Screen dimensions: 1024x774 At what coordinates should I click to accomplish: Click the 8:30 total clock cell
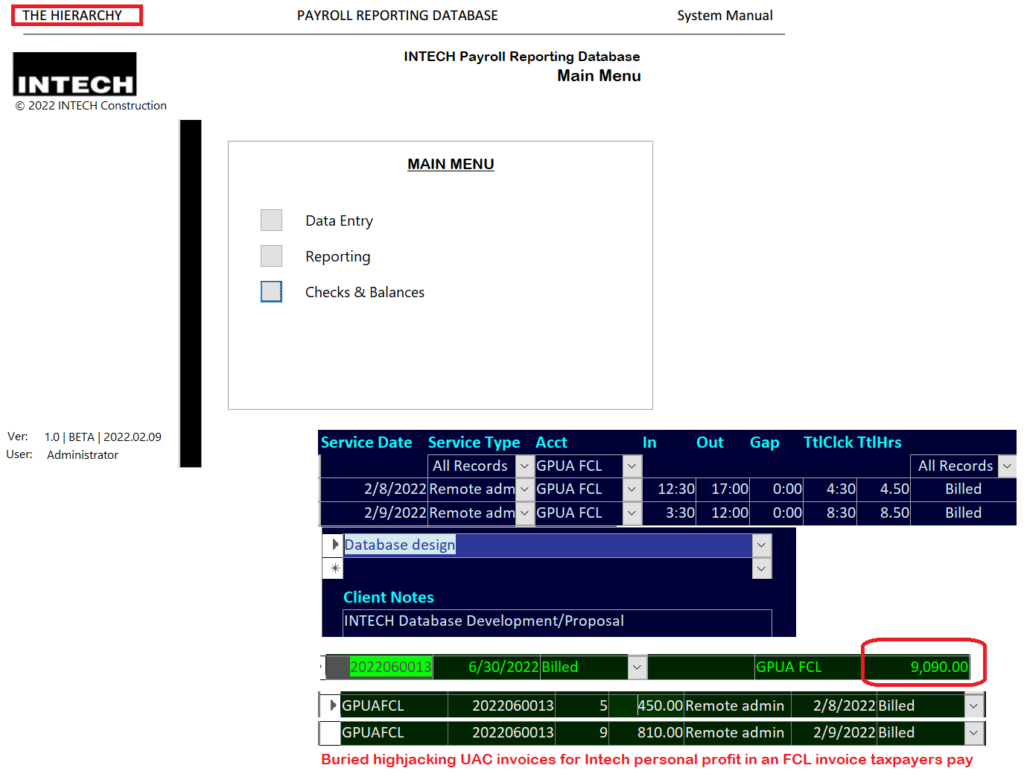pos(830,513)
